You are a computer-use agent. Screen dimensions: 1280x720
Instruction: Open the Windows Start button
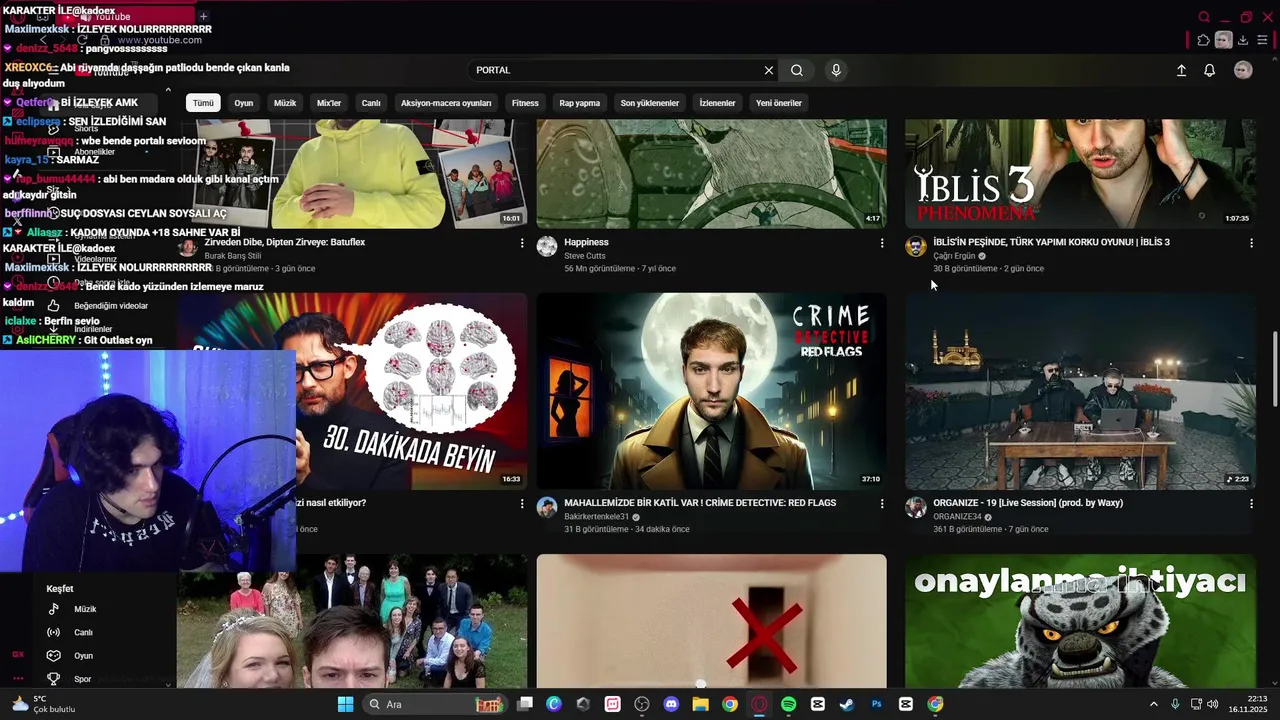345,704
